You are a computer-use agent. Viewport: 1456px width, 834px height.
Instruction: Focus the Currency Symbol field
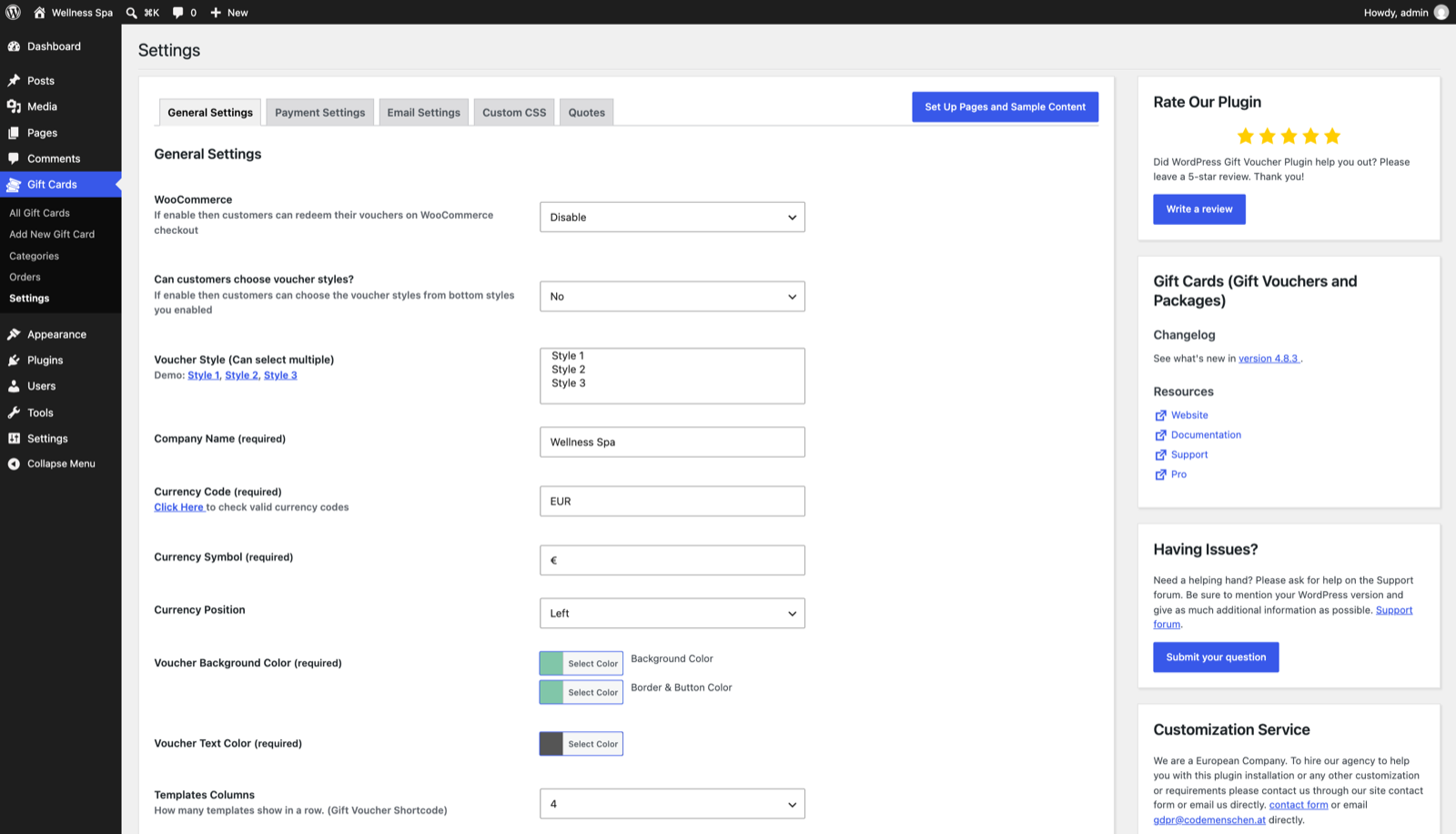point(672,560)
